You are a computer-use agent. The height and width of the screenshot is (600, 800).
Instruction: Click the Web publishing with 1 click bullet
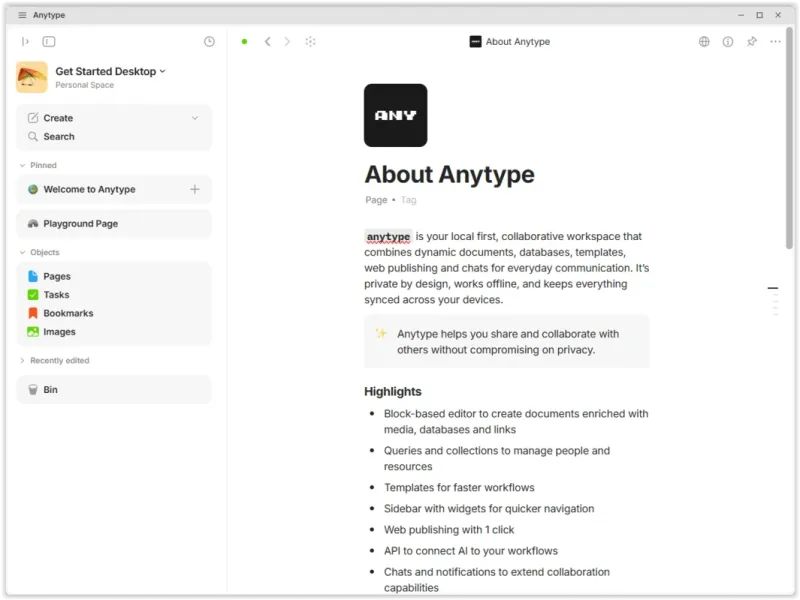coord(449,530)
